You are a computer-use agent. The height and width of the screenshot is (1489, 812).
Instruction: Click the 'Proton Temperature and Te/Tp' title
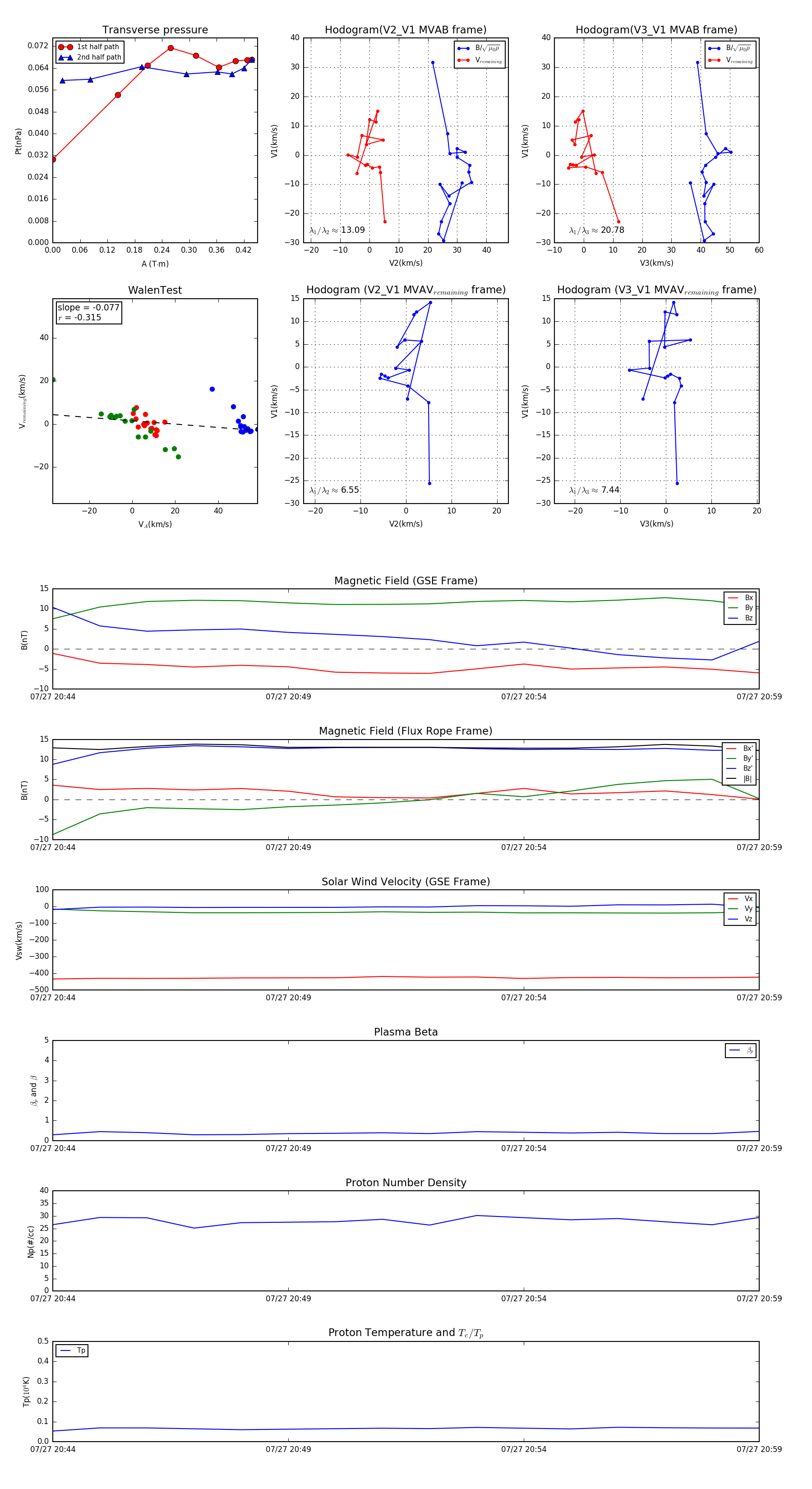[x=406, y=1333]
